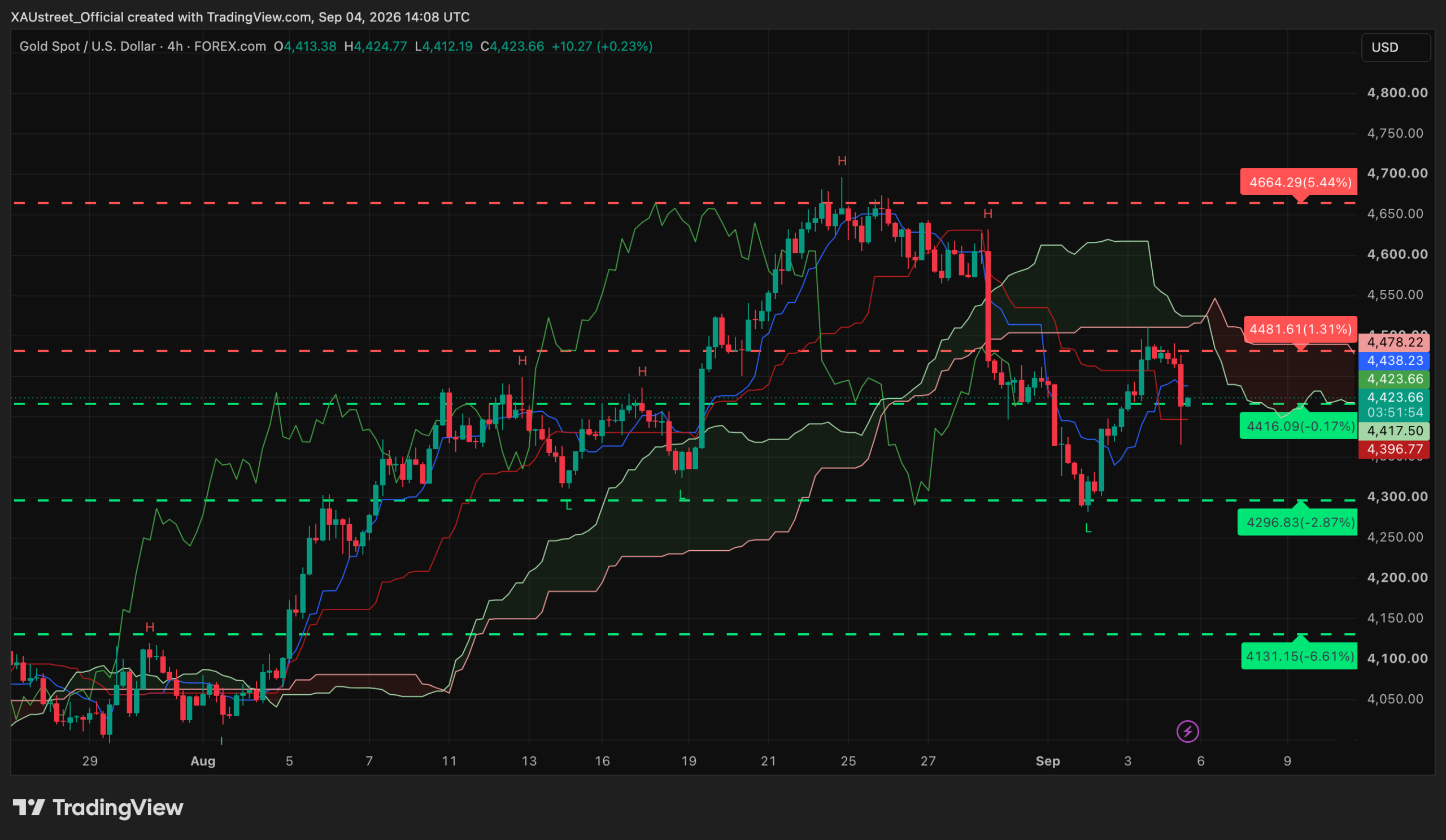Click the 4,100.00 price scale label
The image size is (1446, 840).
[1397, 659]
